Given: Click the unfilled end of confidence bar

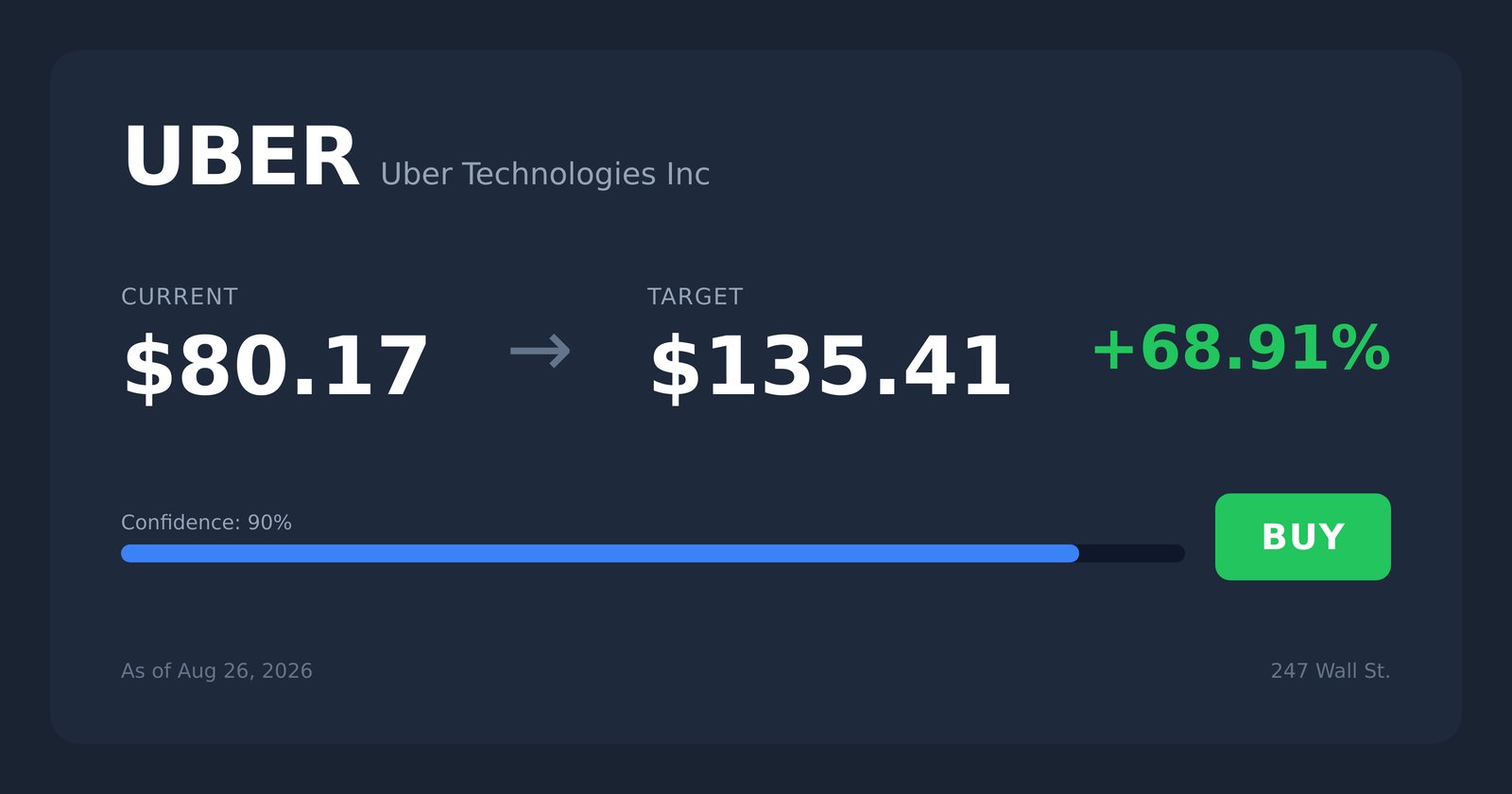Looking at the screenshot, I should pos(1132,553).
